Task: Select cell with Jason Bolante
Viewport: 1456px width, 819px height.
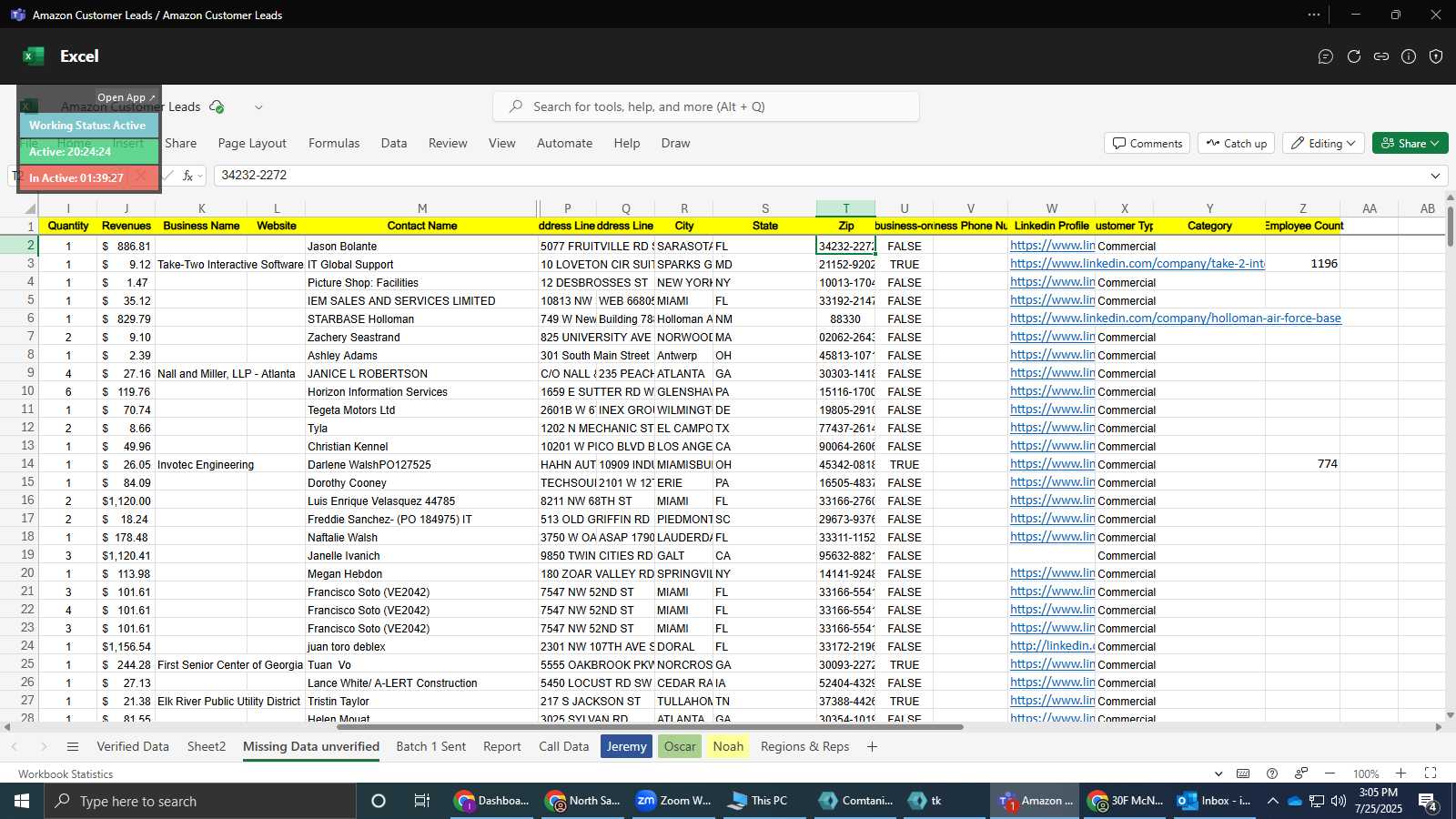Action: click(x=421, y=246)
